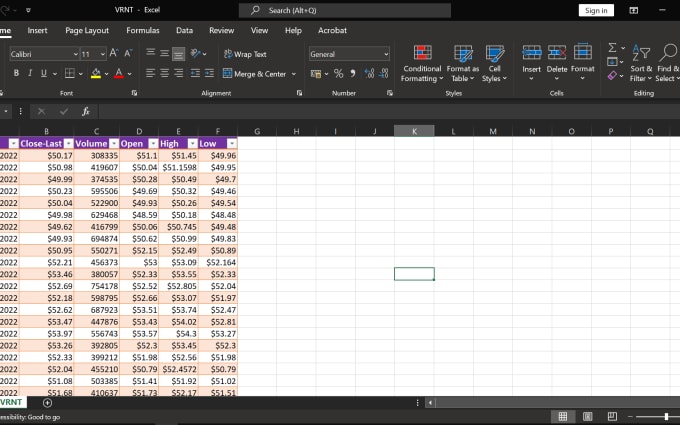Click the Decrease Decimal icon

383,74
